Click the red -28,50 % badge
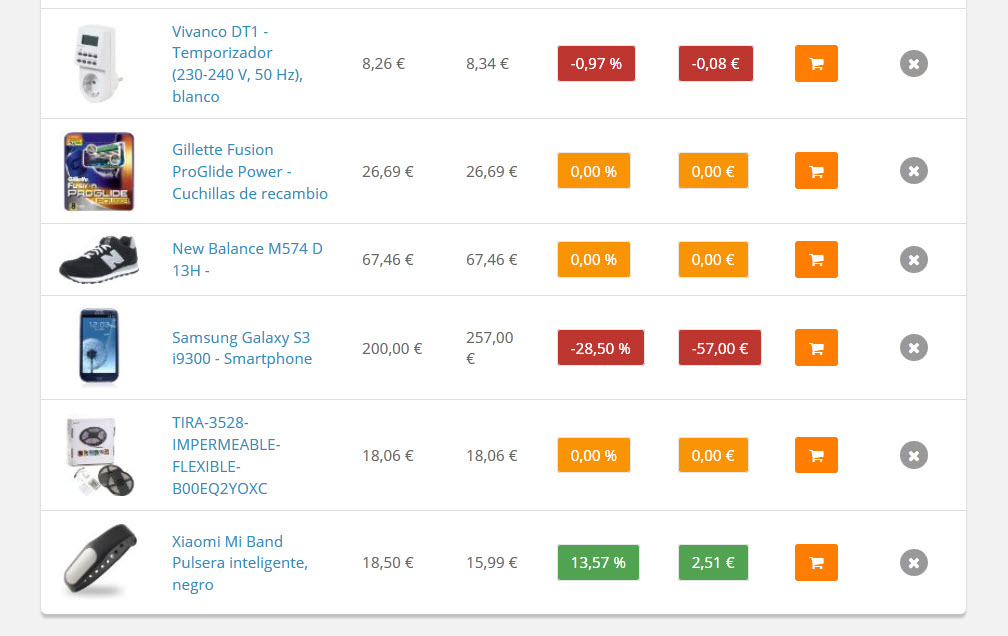 coord(600,348)
